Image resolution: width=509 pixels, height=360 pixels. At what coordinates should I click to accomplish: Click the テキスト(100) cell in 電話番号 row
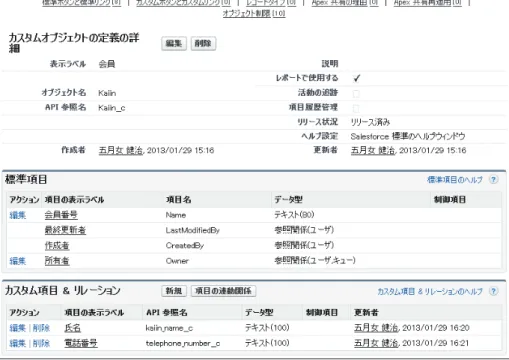point(267,343)
